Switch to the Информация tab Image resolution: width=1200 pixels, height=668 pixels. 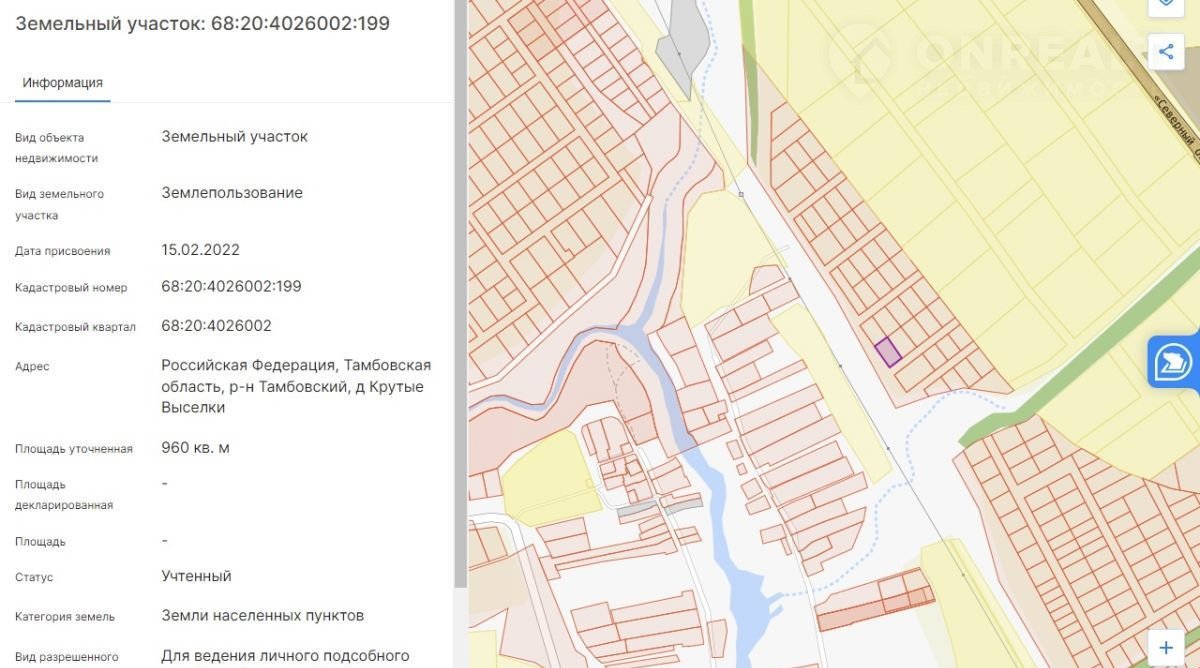pos(63,83)
